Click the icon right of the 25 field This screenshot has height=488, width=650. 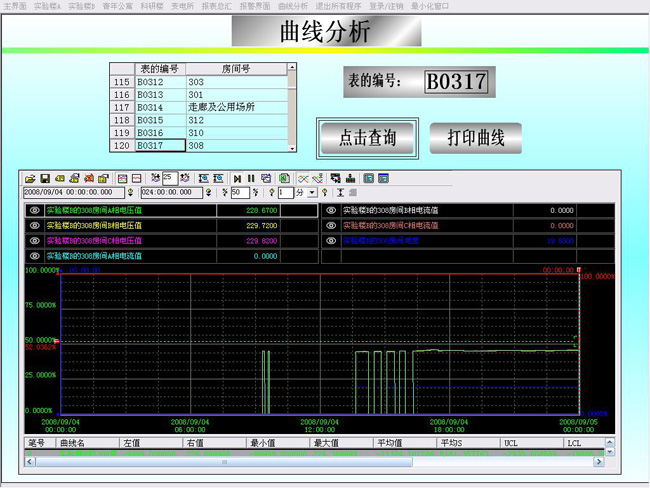coord(184,178)
